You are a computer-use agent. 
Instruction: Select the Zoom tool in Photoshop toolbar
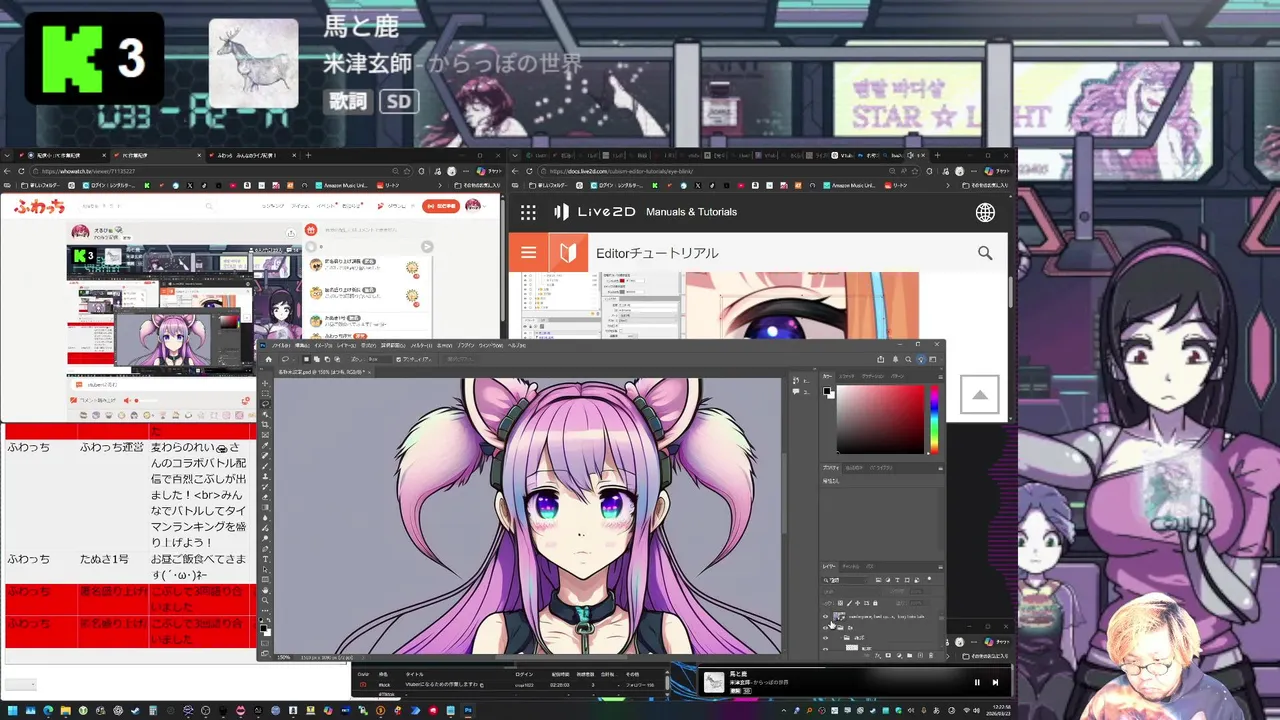[265, 600]
